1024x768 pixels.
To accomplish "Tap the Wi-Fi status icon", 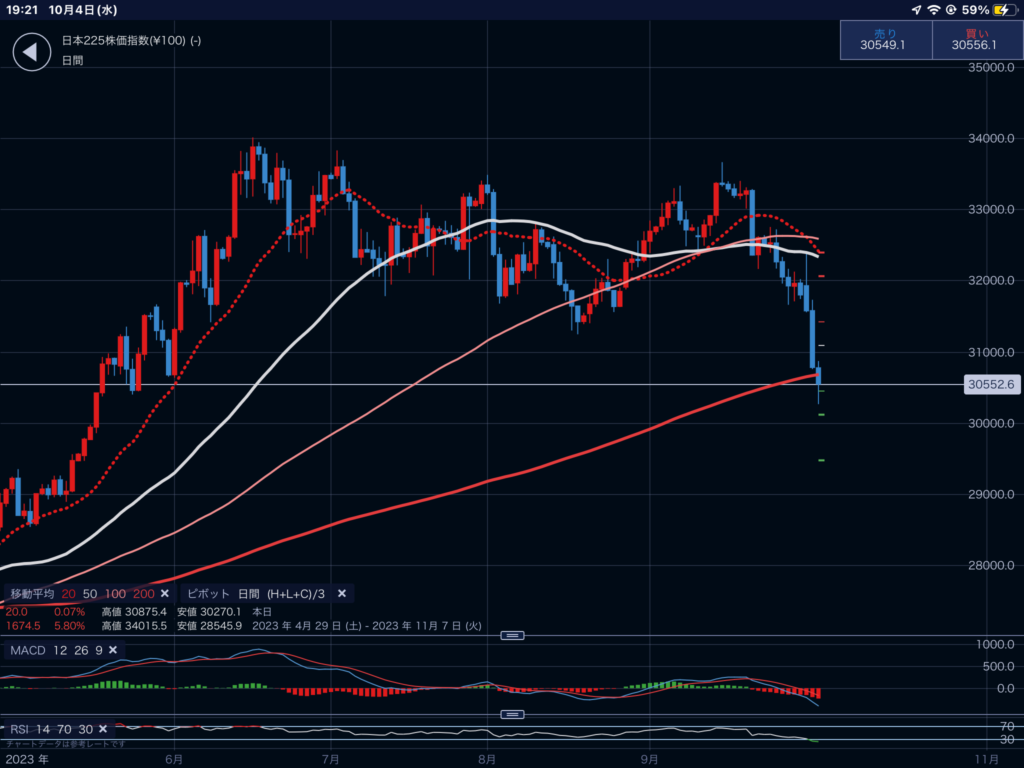I will click(x=934, y=10).
